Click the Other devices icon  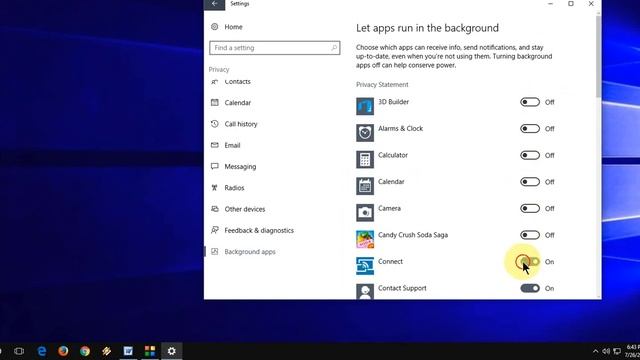pyautogui.click(x=214, y=209)
